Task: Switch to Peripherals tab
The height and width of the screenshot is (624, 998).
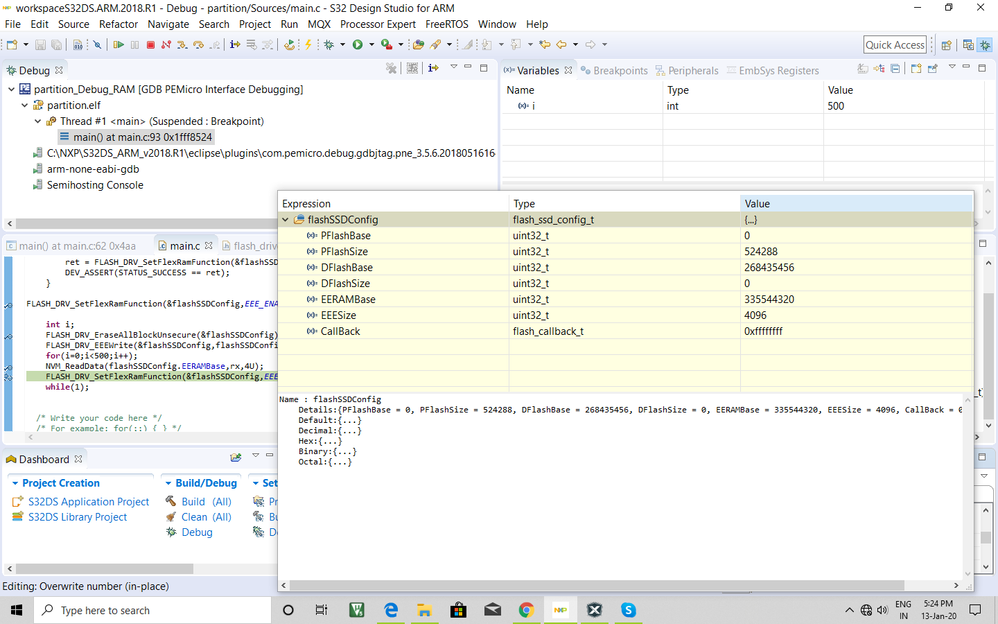Action: (x=687, y=71)
